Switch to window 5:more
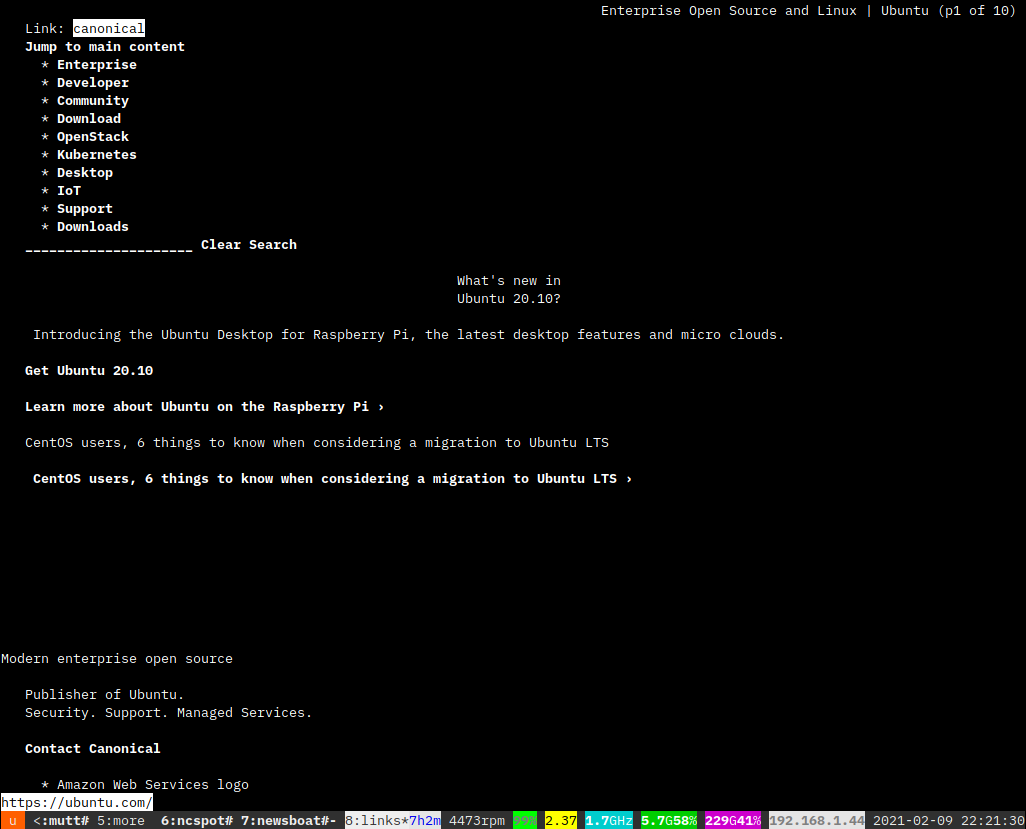 pyautogui.click(x=121, y=820)
